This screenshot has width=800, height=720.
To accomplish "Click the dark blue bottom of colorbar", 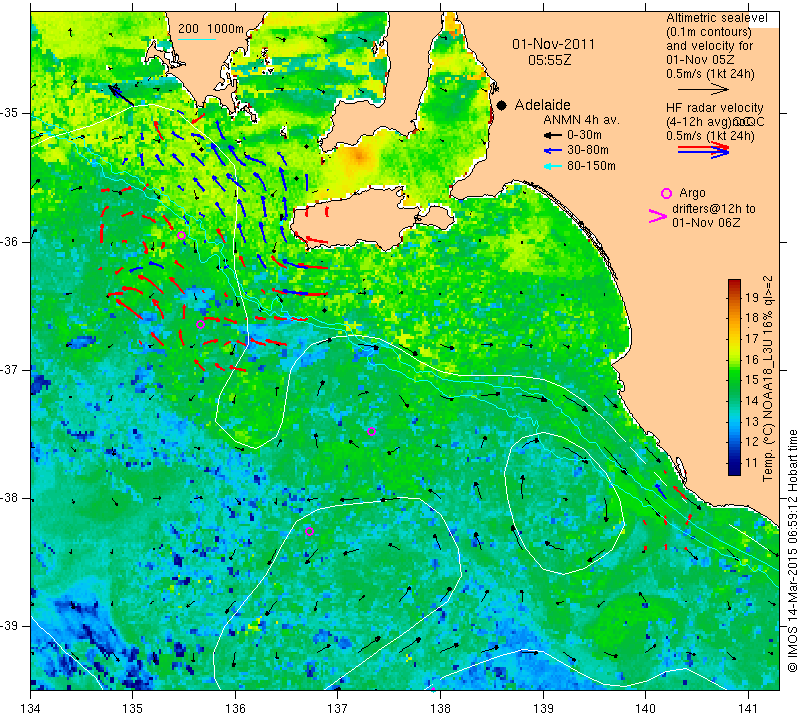I will (x=734, y=470).
